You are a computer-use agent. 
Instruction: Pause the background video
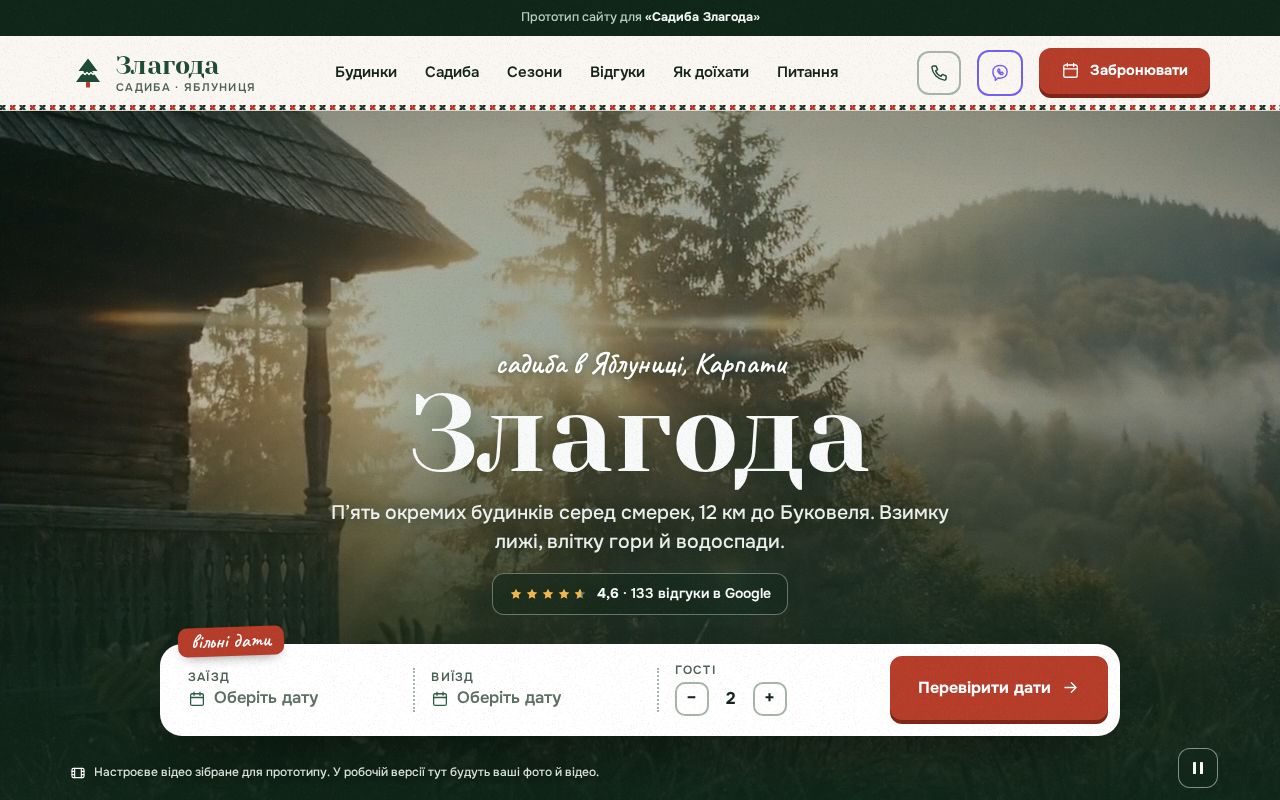[1197, 768]
